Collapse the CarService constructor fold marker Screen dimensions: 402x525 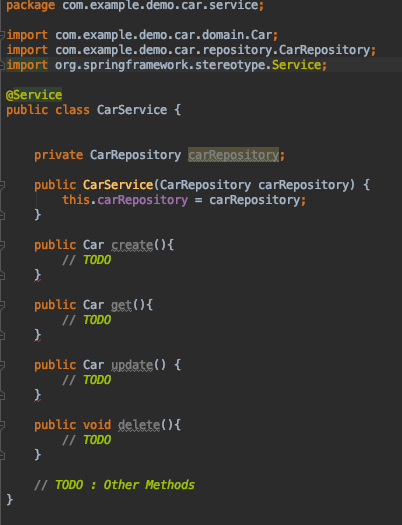coord(2,184)
